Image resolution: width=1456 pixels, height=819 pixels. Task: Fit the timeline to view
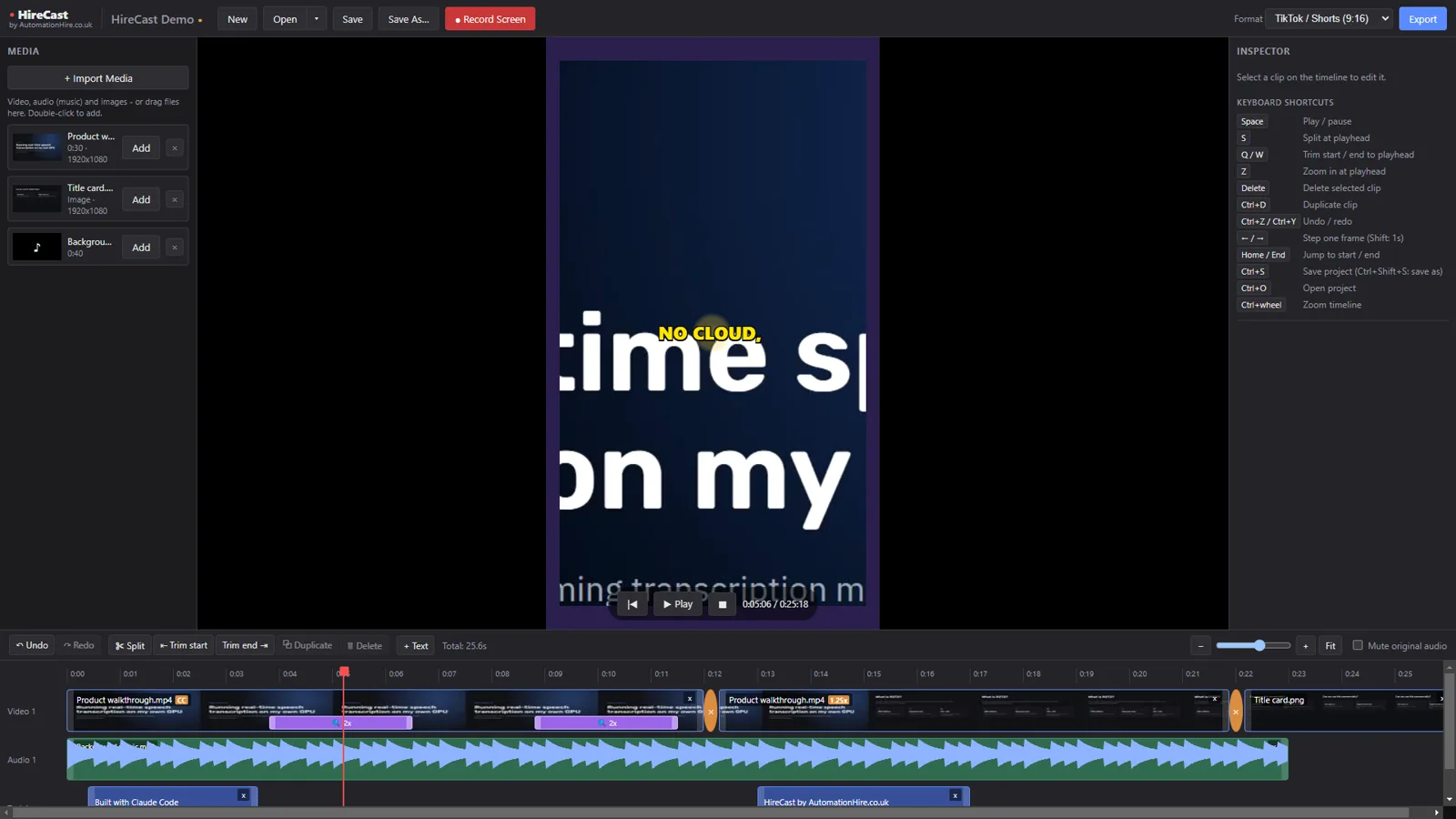(1330, 646)
